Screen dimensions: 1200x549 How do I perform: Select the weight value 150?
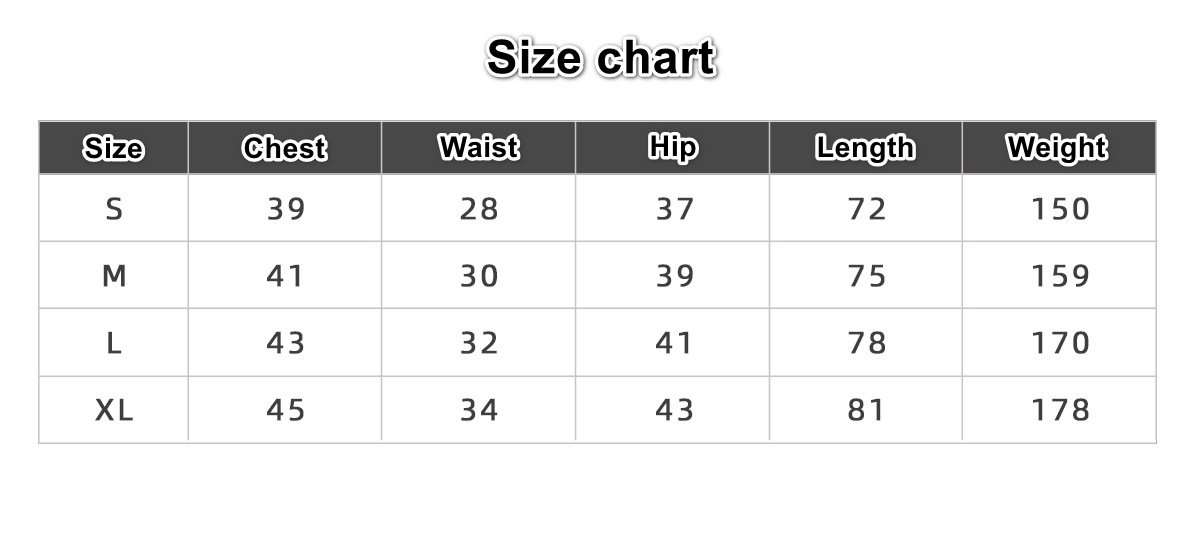pos(1060,209)
